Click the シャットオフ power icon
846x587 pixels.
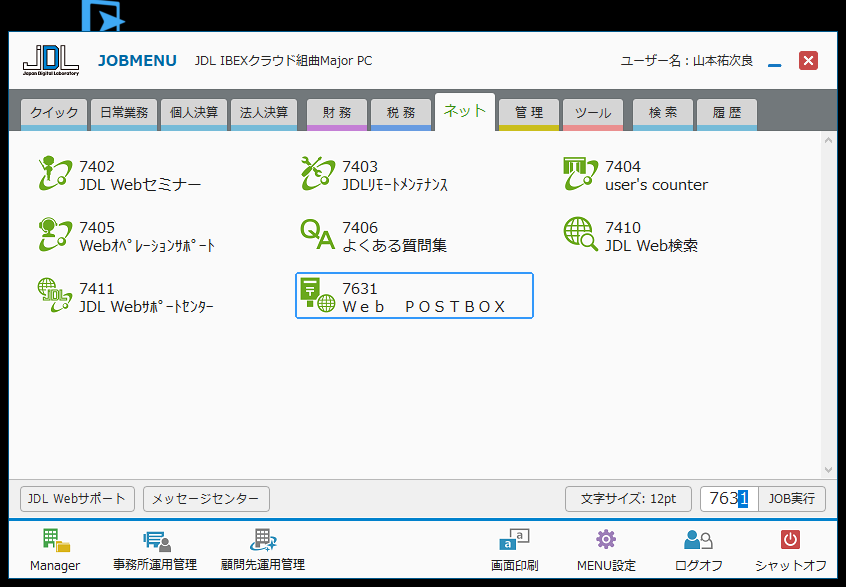(x=790, y=540)
